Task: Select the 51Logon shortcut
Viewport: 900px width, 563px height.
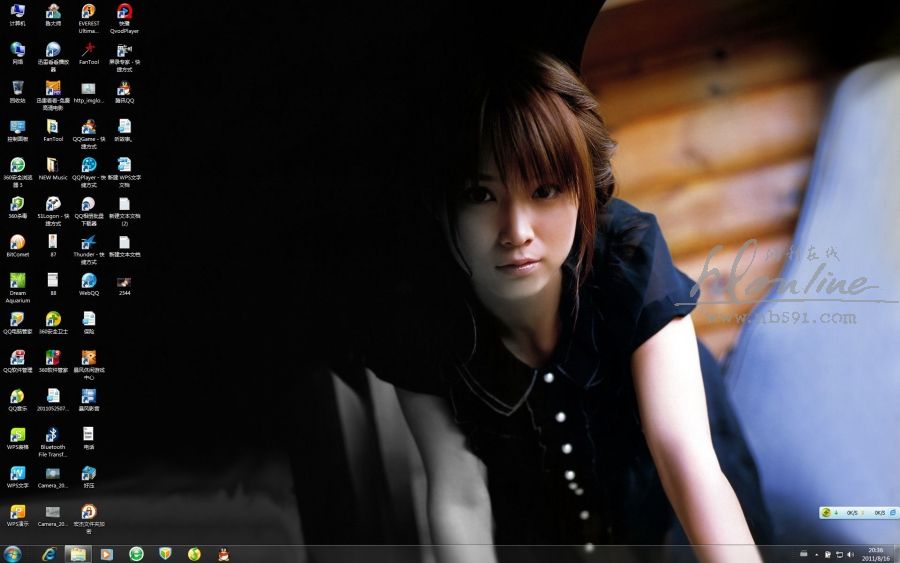Action: click(52, 204)
